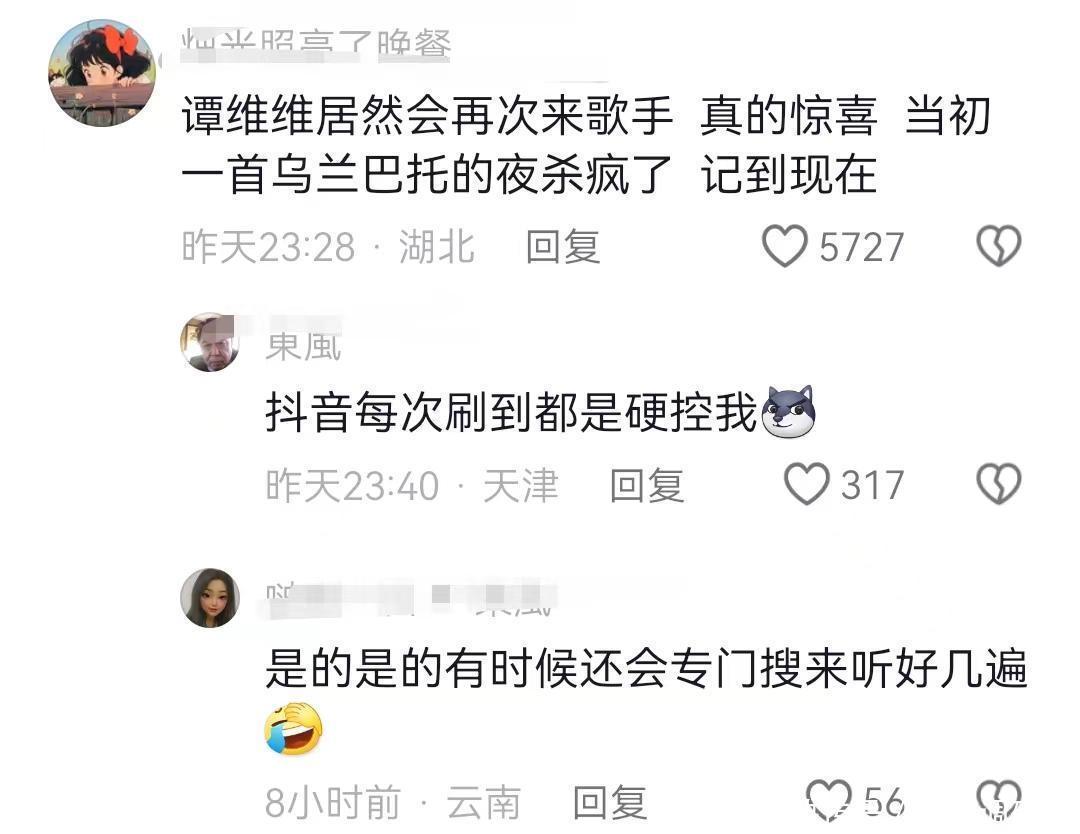Dislike the comment about 谭维维 returning
Viewport: 1080px width, 834px height.
[999, 246]
